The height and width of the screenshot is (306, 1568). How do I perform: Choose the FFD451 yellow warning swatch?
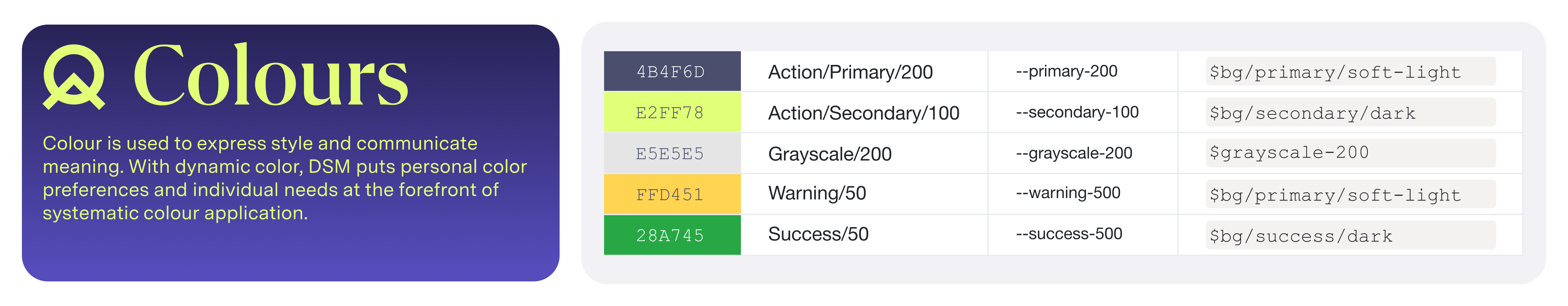click(671, 194)
